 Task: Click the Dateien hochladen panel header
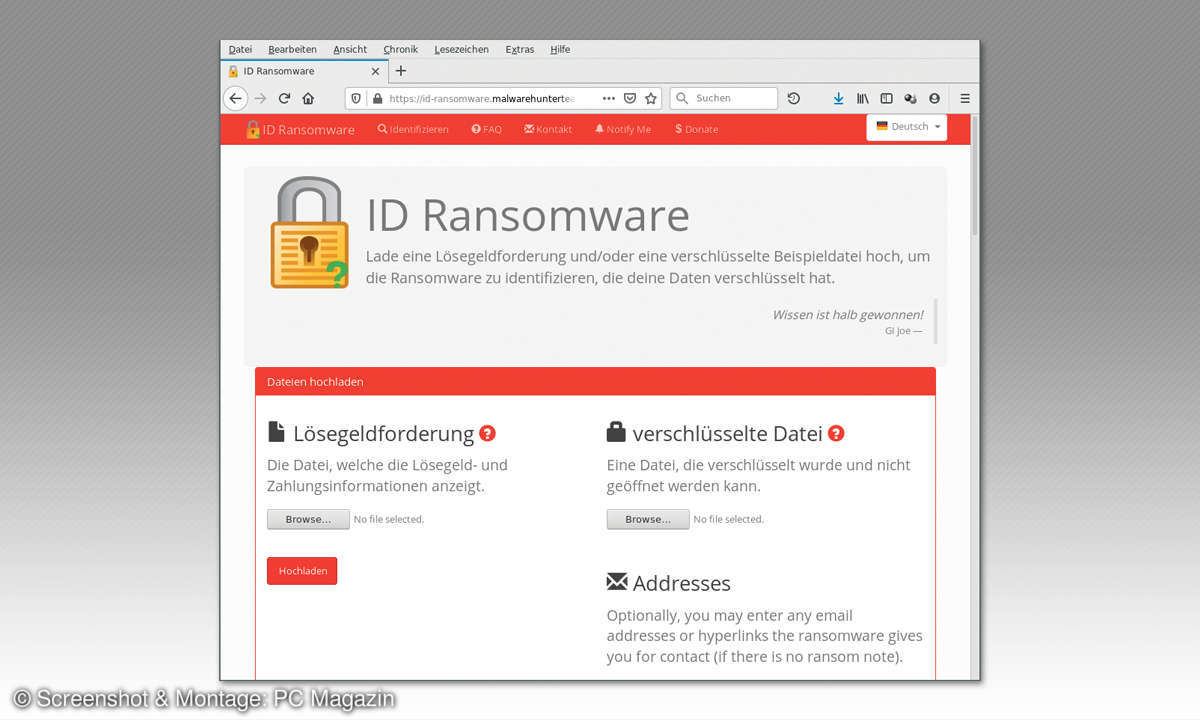[595, 382]
